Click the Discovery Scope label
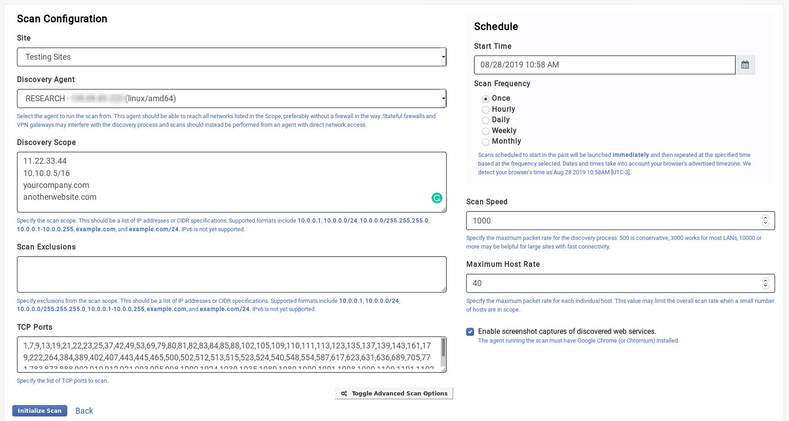Image resolution: width=789 pixels, height=421 pixels. coord(46,142)
